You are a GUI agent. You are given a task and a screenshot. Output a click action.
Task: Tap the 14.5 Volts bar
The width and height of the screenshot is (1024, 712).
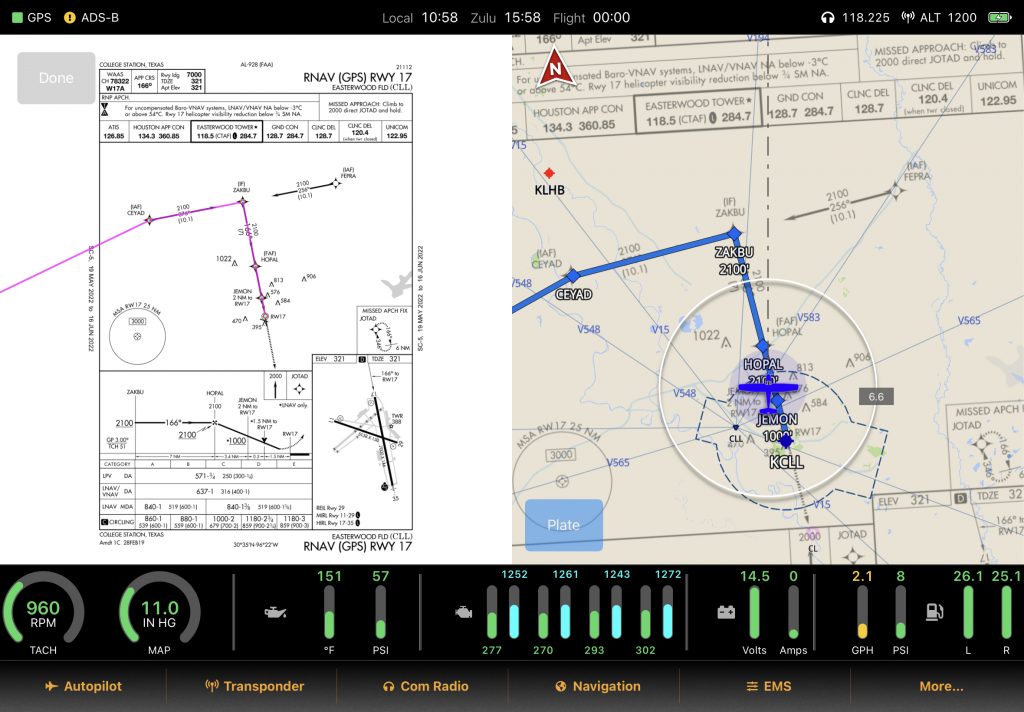pos(754,612)
